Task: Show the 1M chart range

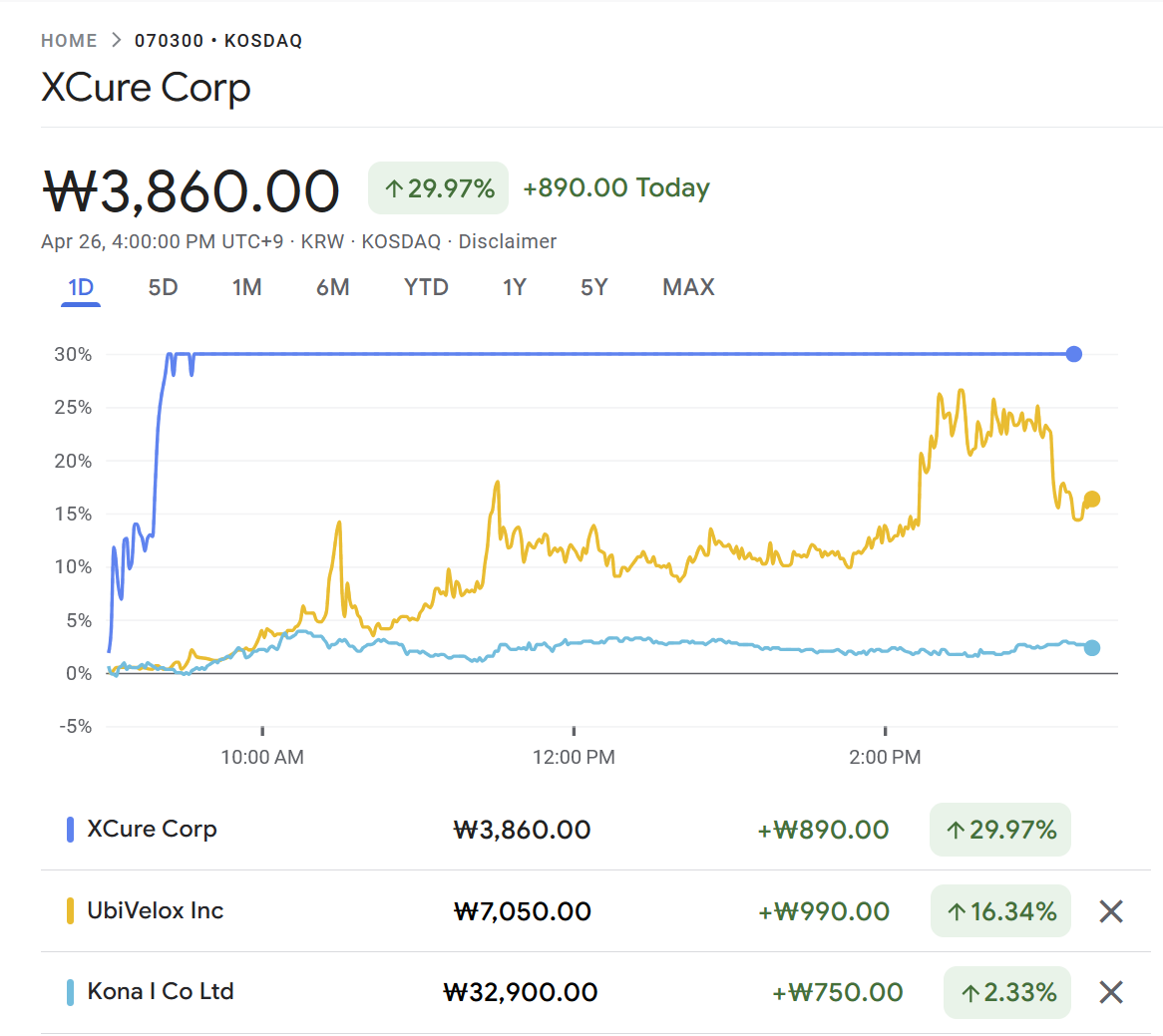Action: pos(246,288)
